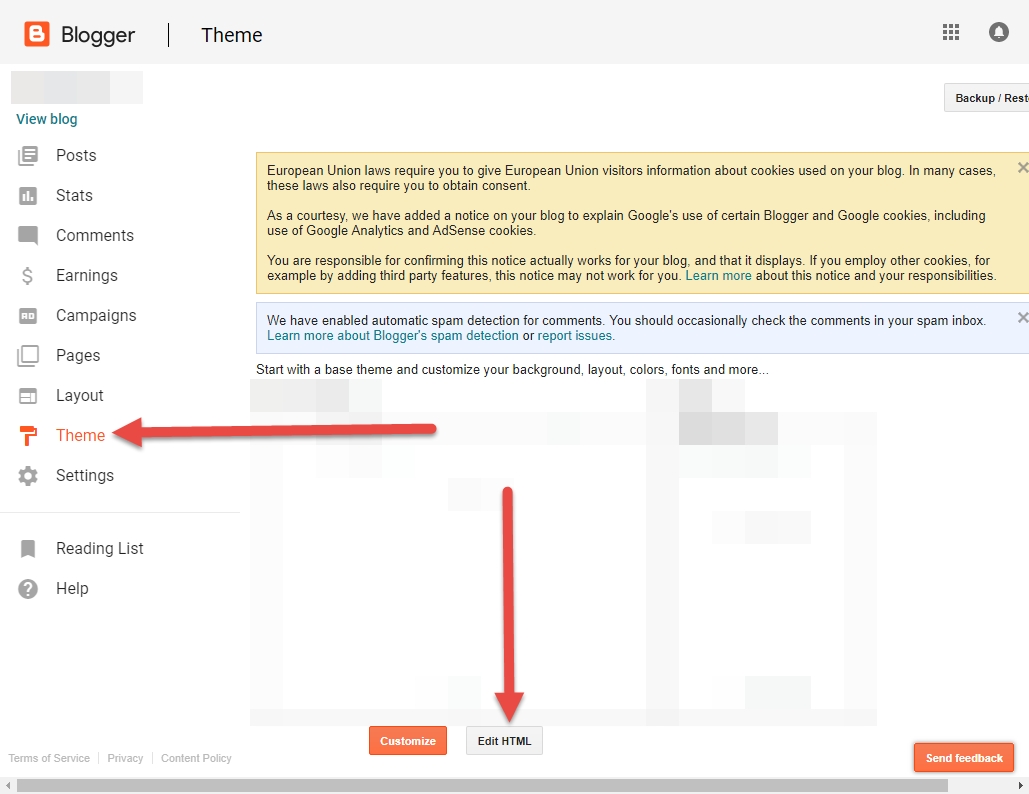Click the Pages stacked icon
Viewport: 1029px width, 794px height.
pos(28,356)
